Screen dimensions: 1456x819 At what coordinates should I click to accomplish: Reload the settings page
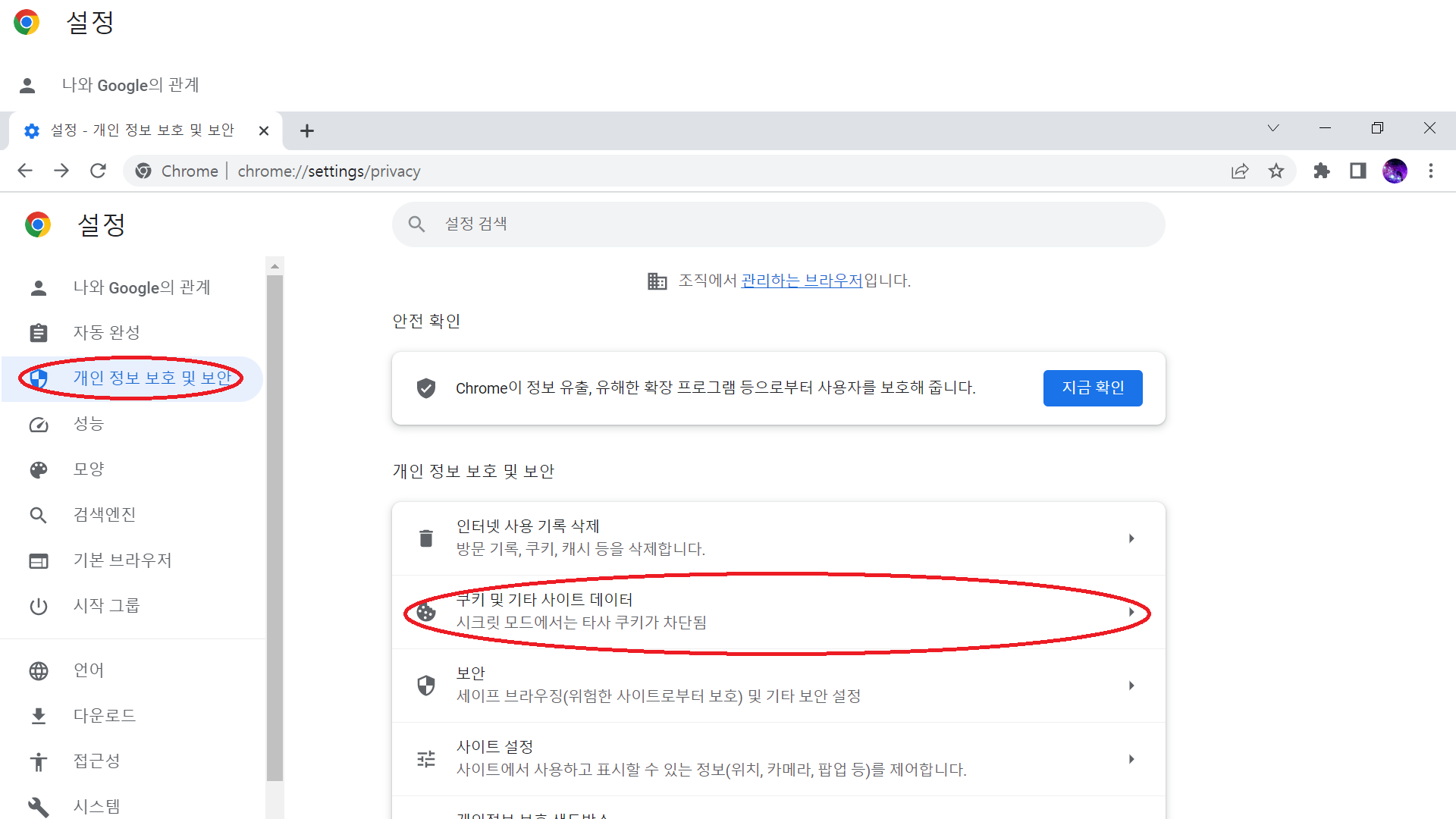(x=98, y=171)
